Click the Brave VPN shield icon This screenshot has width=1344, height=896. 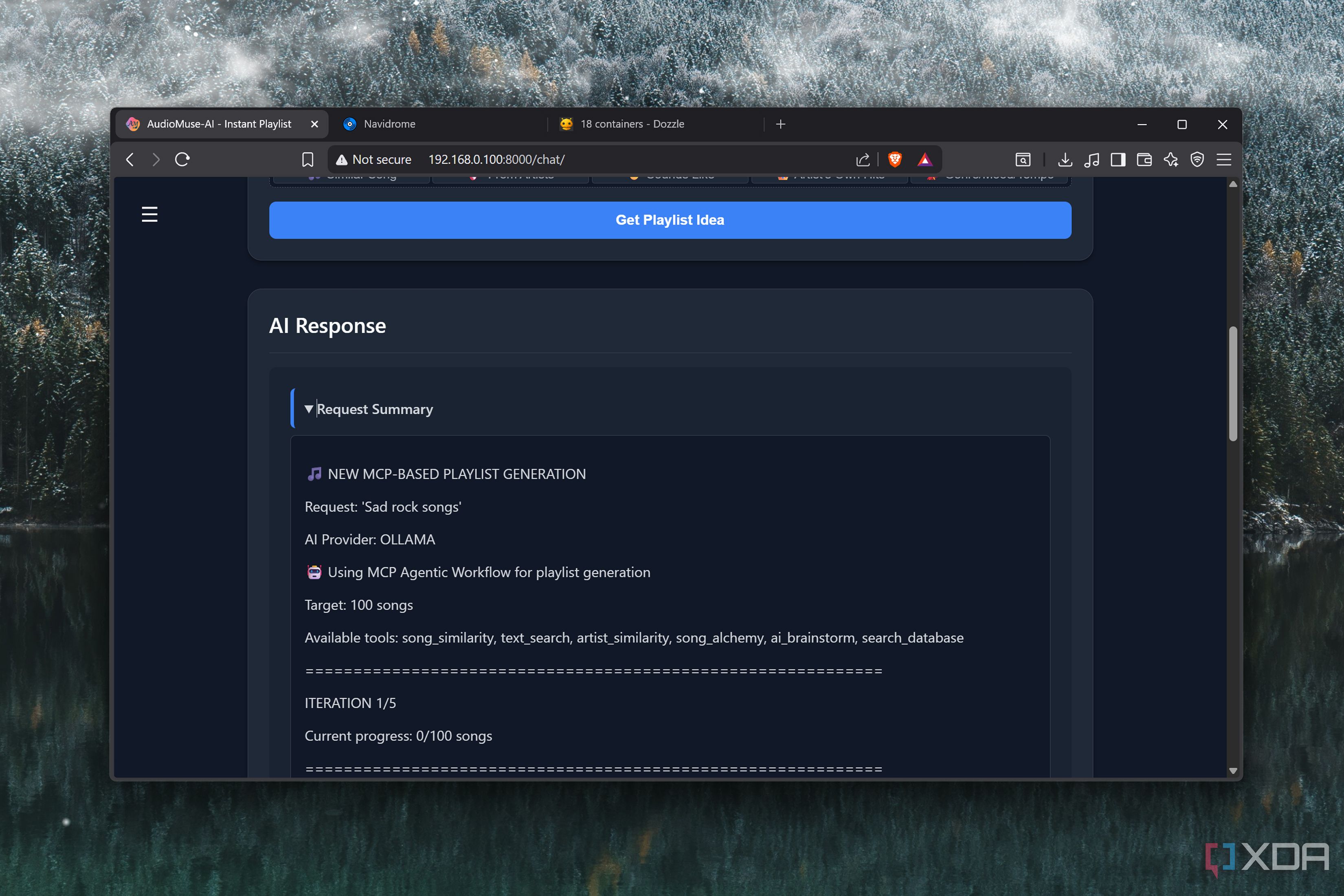[x=1197, y=159]
